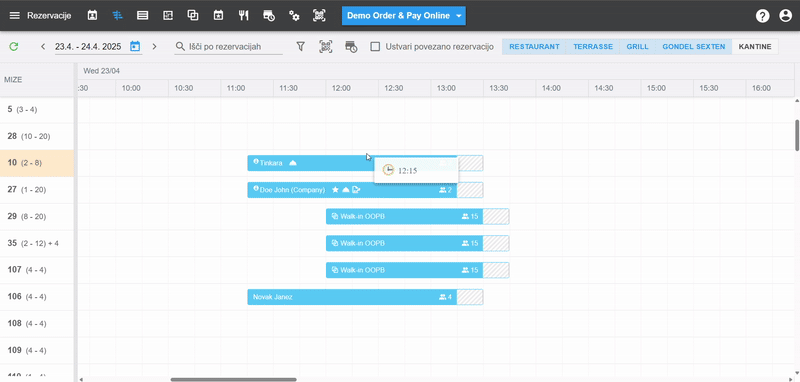Toggle Ustvari povezano rezervacijo checkbox

point(376,46)
